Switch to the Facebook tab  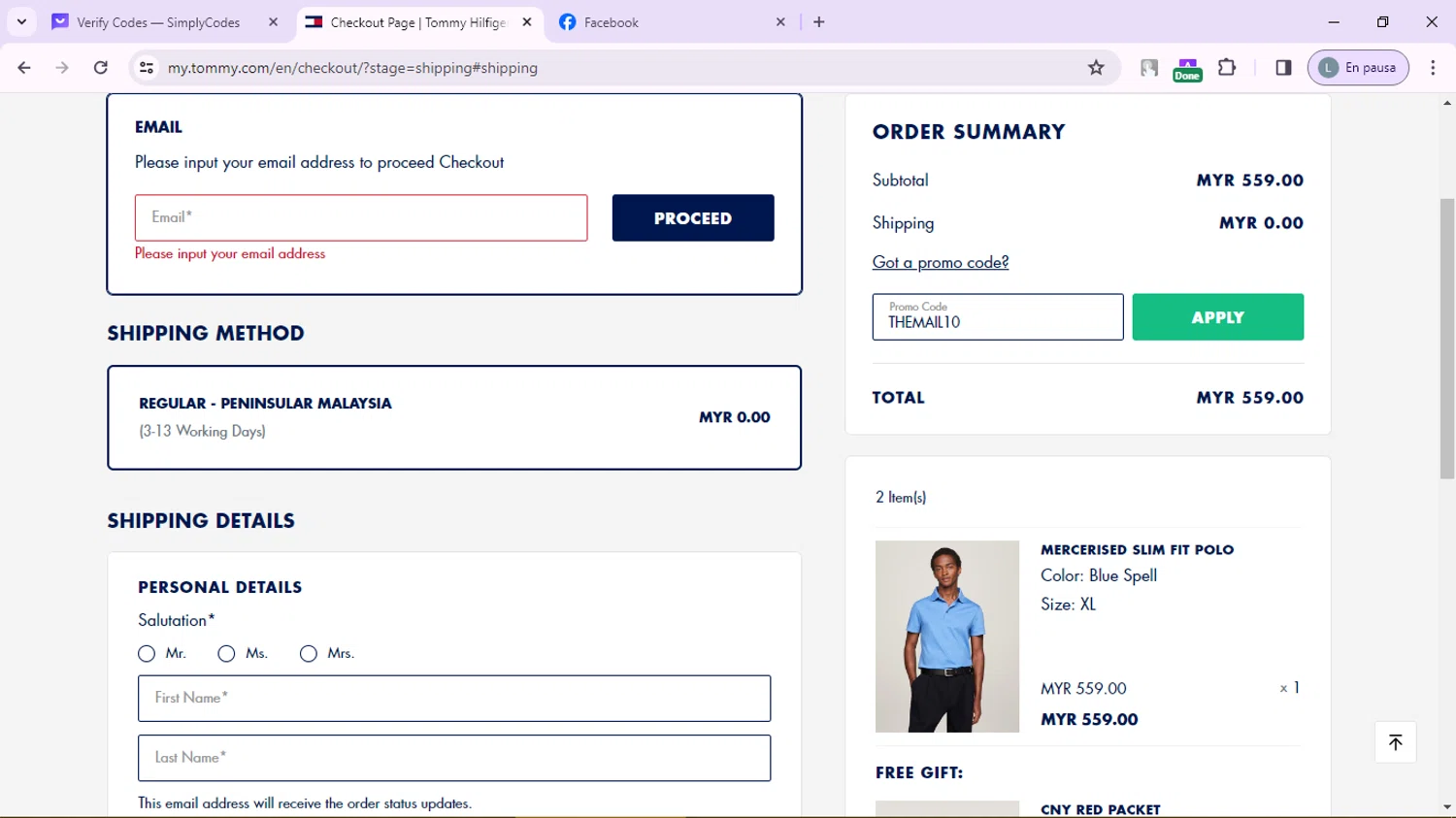673,22
